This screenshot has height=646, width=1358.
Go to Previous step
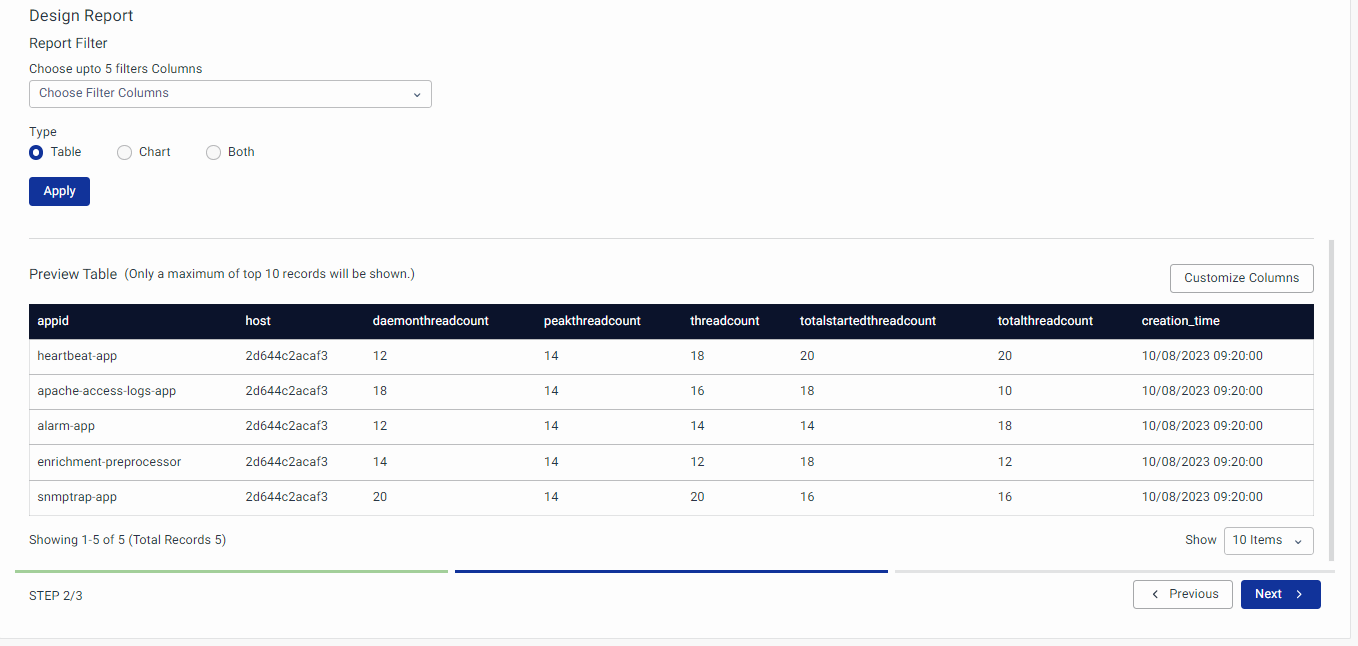1182,594
